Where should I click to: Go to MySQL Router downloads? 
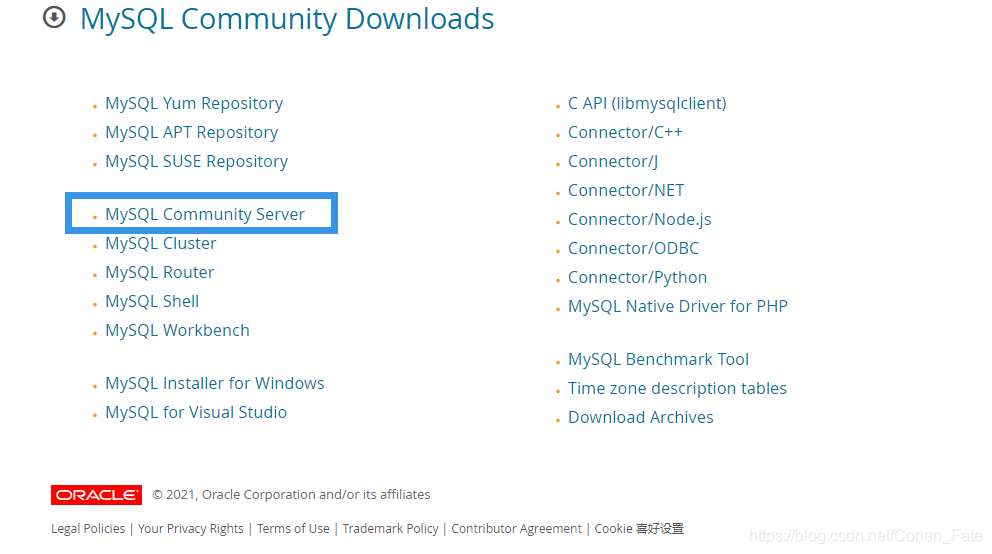click(159, 273)
